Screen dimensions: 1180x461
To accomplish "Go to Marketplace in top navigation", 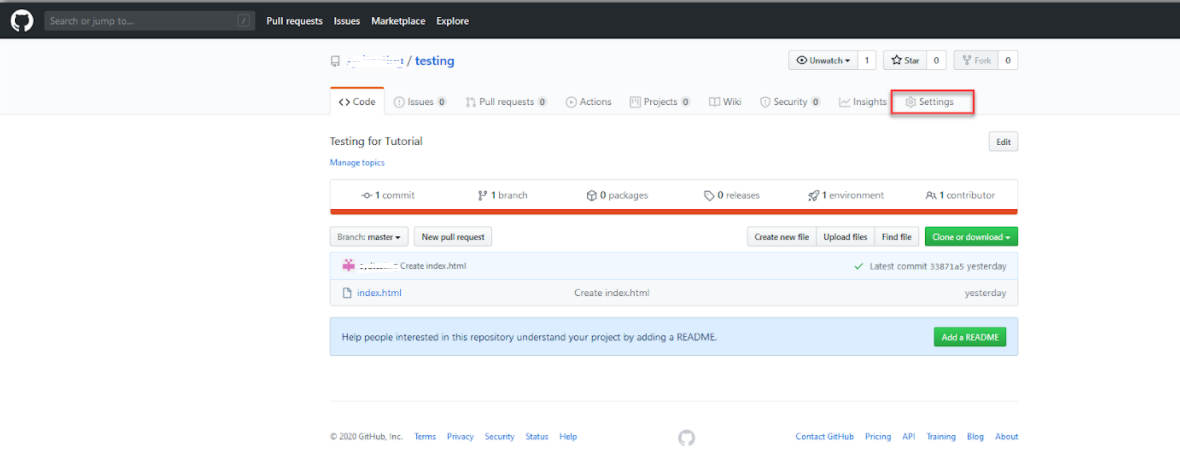I will (398, 21).
